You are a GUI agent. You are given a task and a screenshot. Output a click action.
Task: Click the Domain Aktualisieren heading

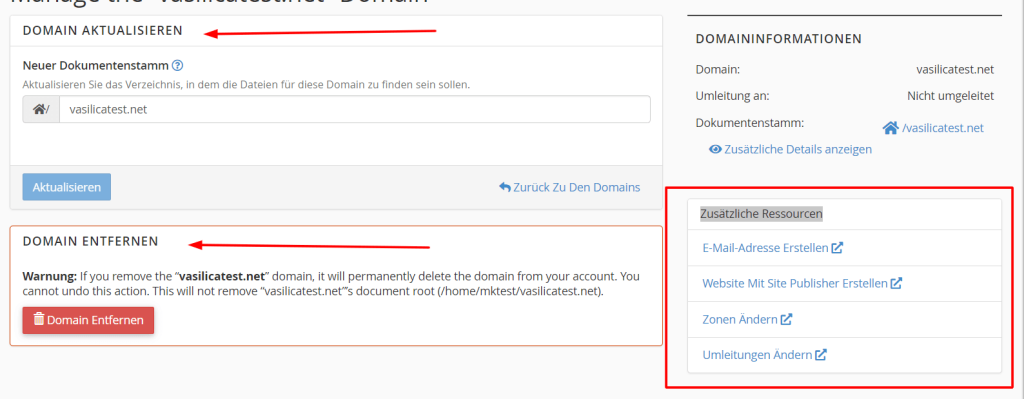(x=103, y=30)
